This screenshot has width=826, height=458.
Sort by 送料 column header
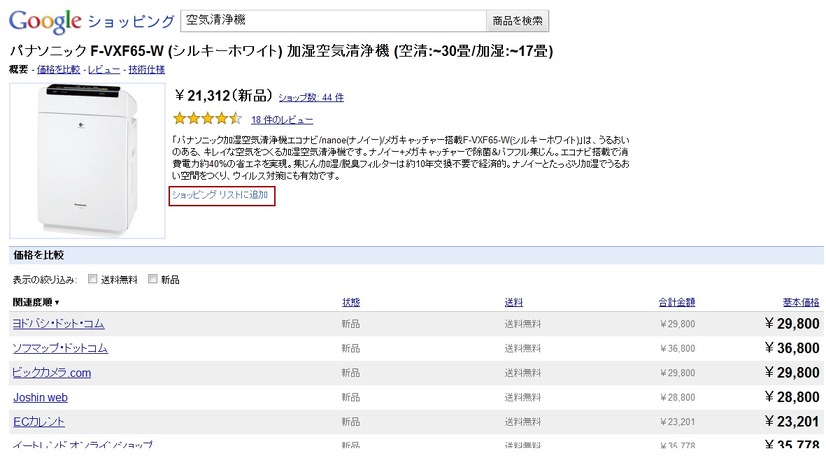[x=514, y=302]
